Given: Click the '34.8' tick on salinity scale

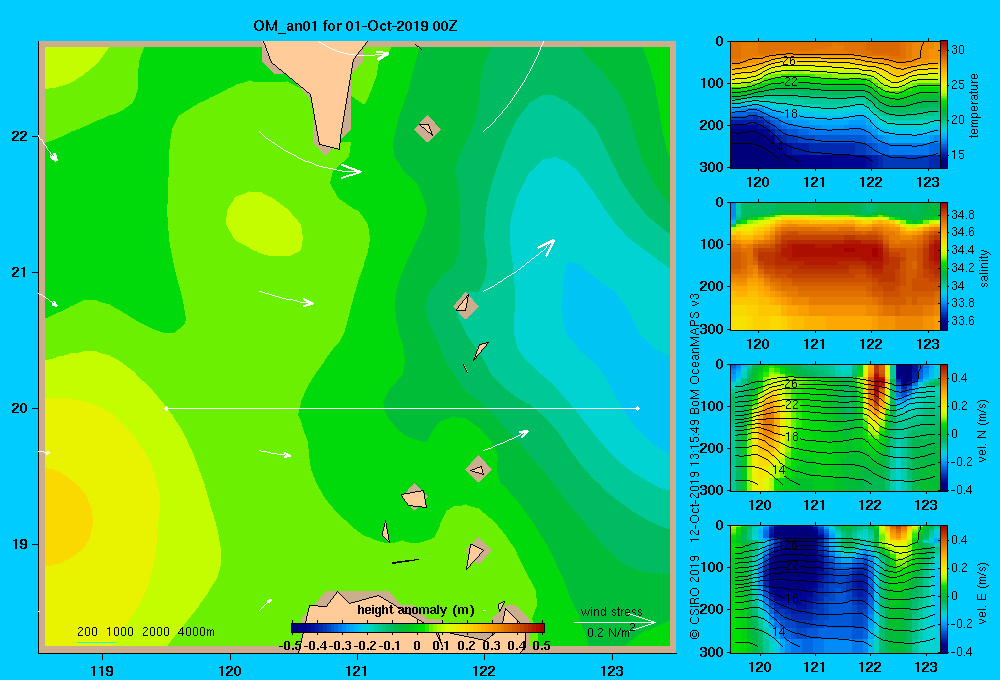Looking at the screenshot, I should pyautogui.click(x=962, y=214).
